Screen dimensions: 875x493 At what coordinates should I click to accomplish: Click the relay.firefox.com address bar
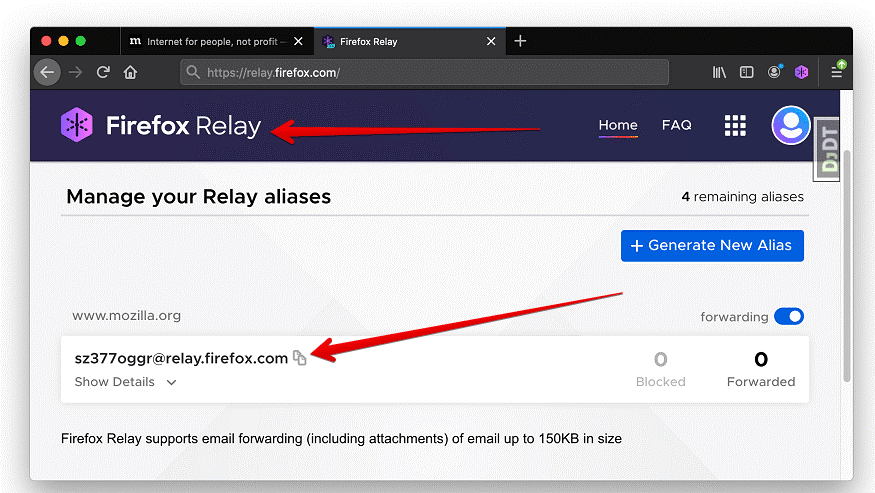tap(424, 73)
